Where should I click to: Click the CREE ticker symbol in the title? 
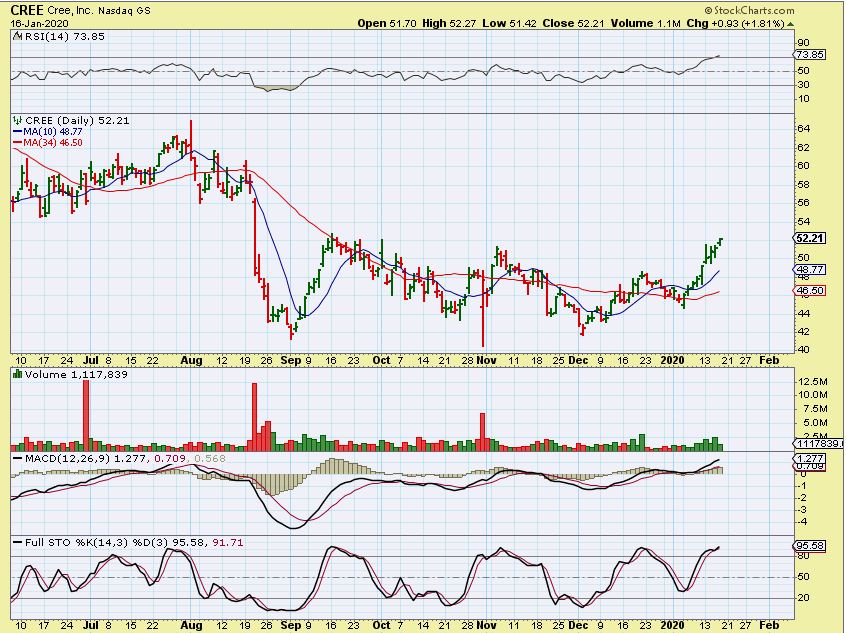click(27, 10)
